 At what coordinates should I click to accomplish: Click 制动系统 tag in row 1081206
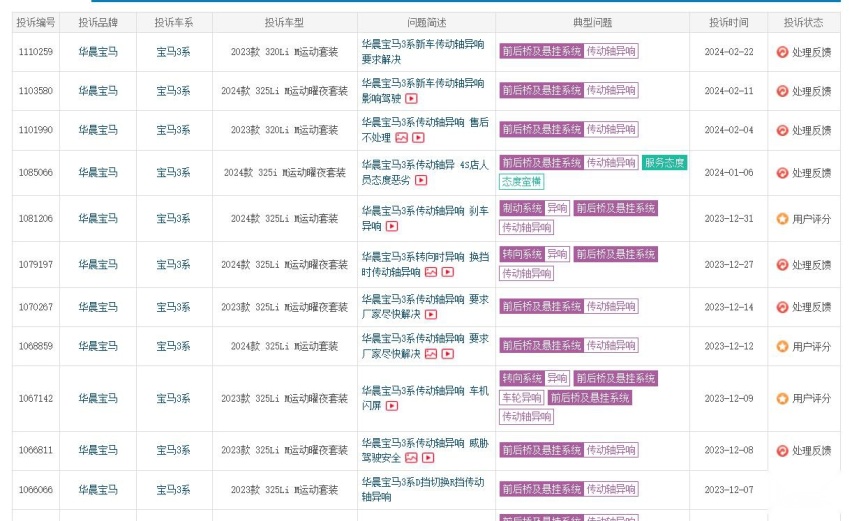point(522,208)
